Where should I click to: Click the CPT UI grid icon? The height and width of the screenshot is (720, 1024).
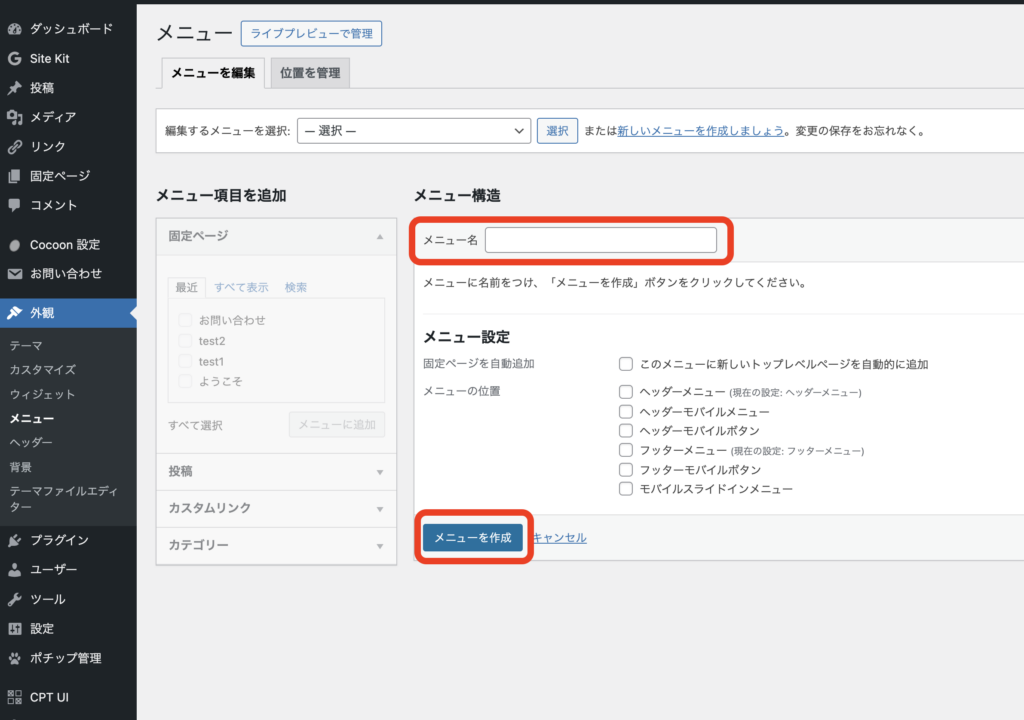14,697
